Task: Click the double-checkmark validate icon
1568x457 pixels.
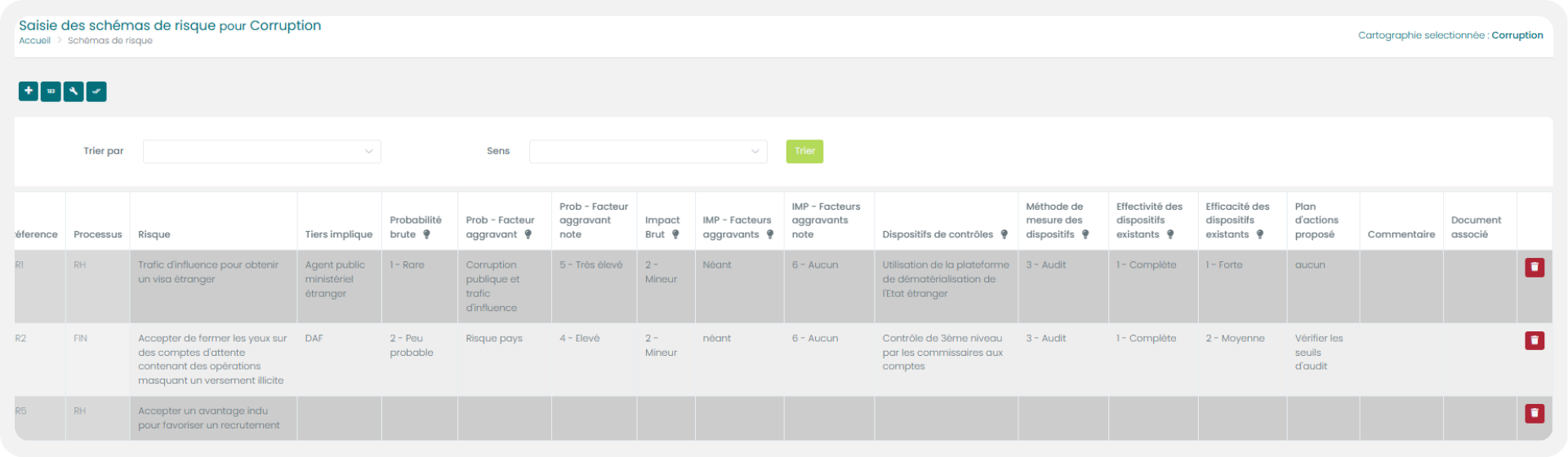Action: (x=96, y=91)
